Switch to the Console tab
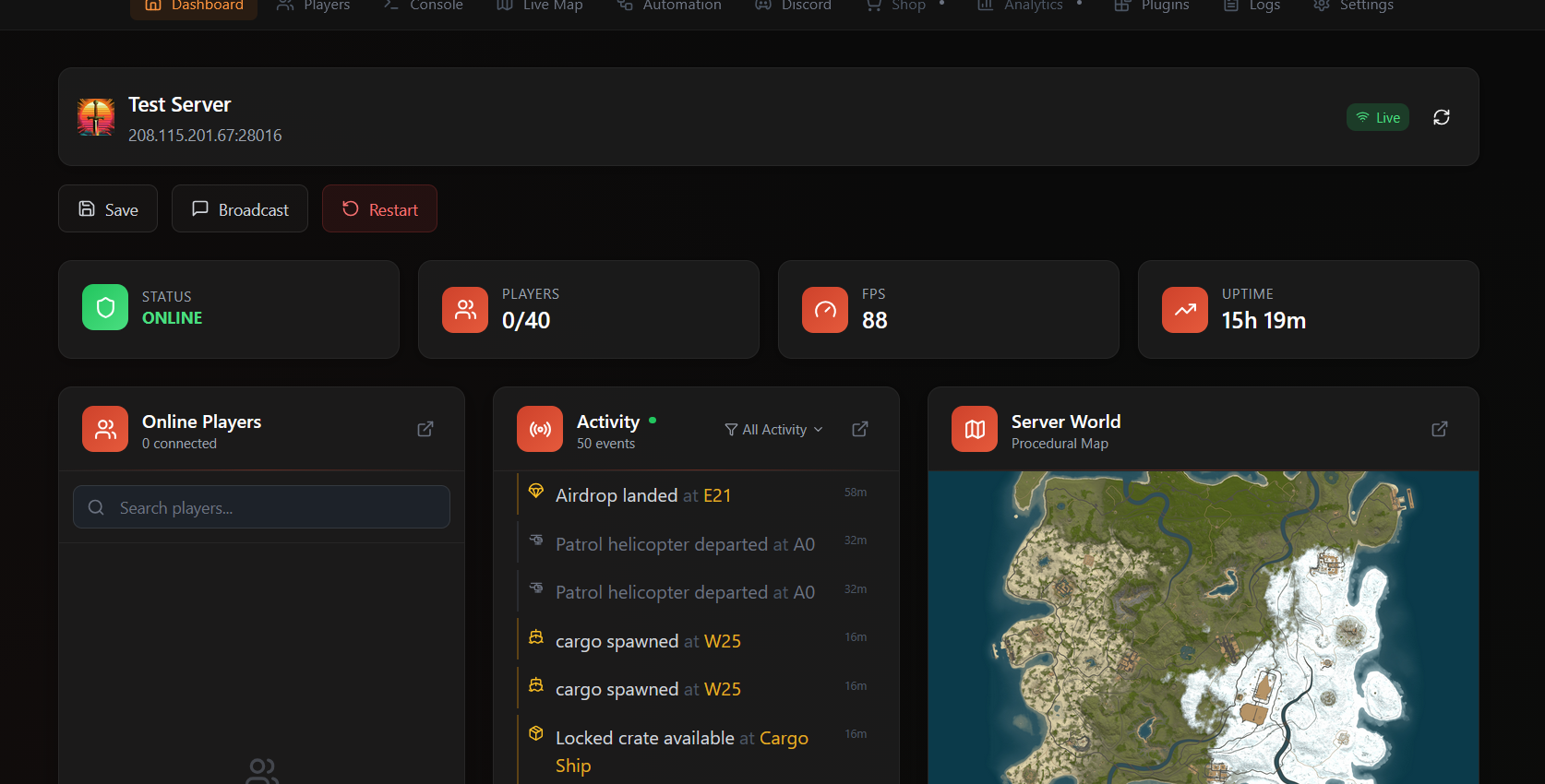The image size is (1545, 784). 424,6
